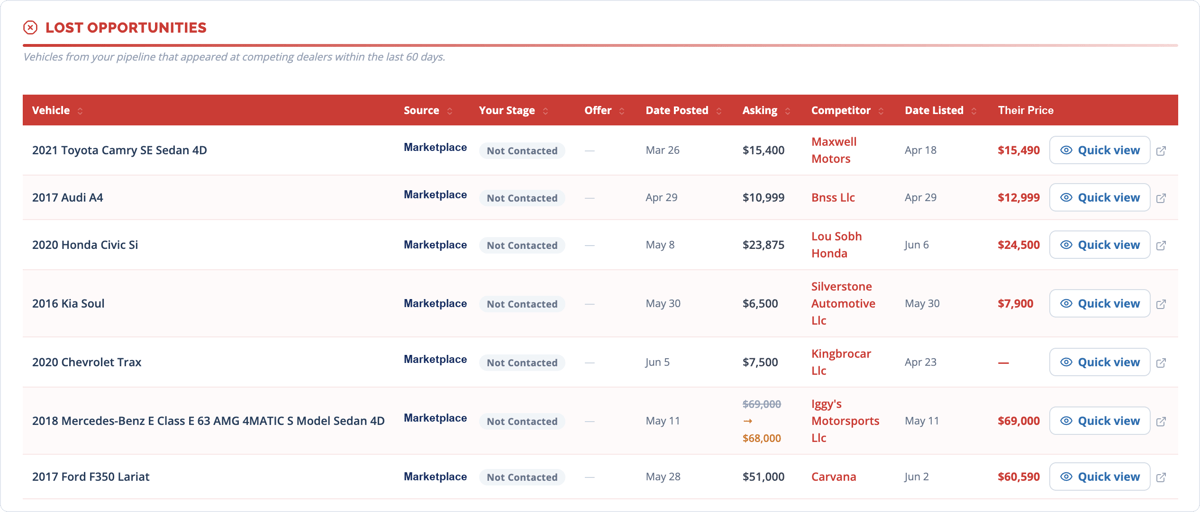This screenshot has height=512, width=1200.
Task: Click their price $24,500
Action: click(1019, 244)
